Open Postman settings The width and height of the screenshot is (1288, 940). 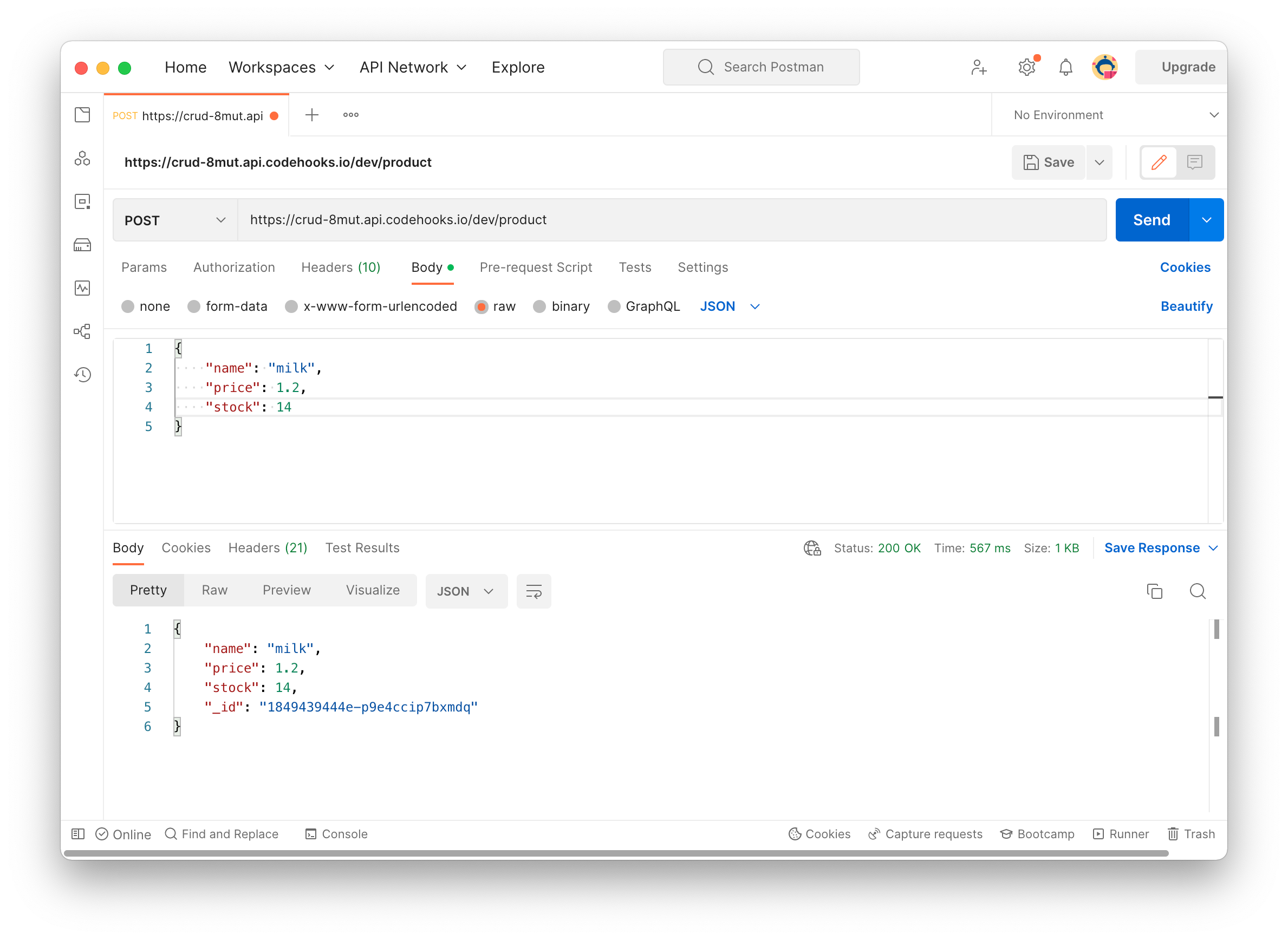[x=1027, y=67]
